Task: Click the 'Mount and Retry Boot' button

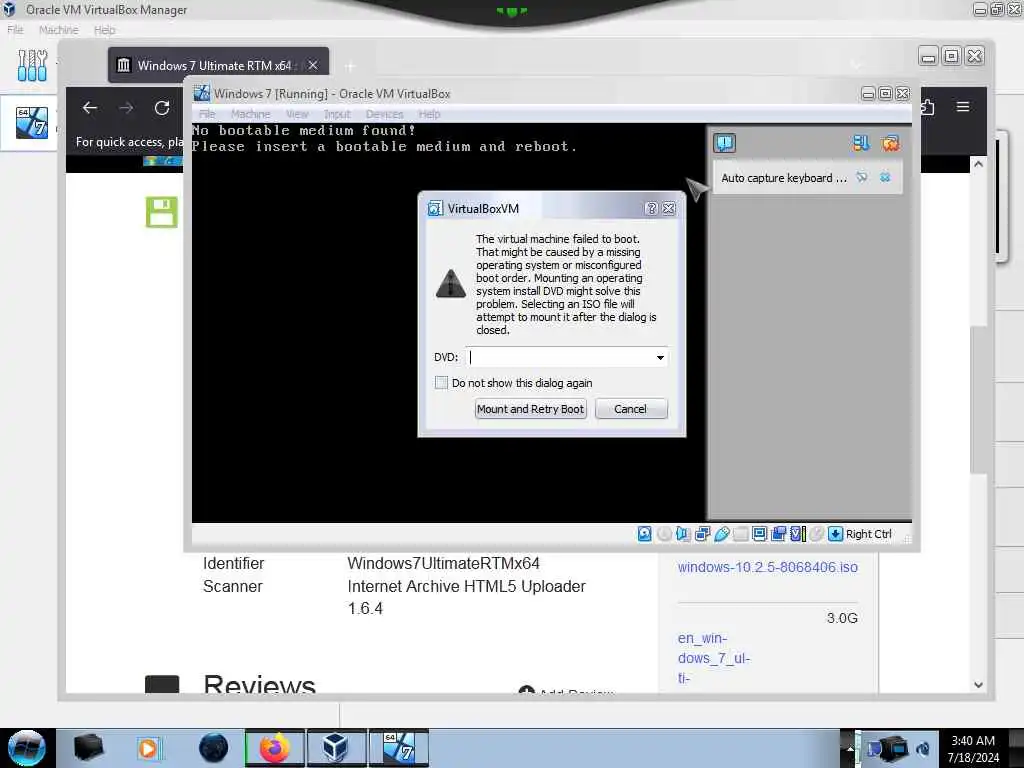Action: click(530, 409)
